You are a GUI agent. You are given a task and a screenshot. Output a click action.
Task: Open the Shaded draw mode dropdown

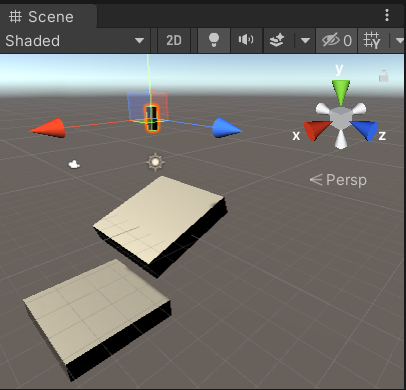click(75, 41)
